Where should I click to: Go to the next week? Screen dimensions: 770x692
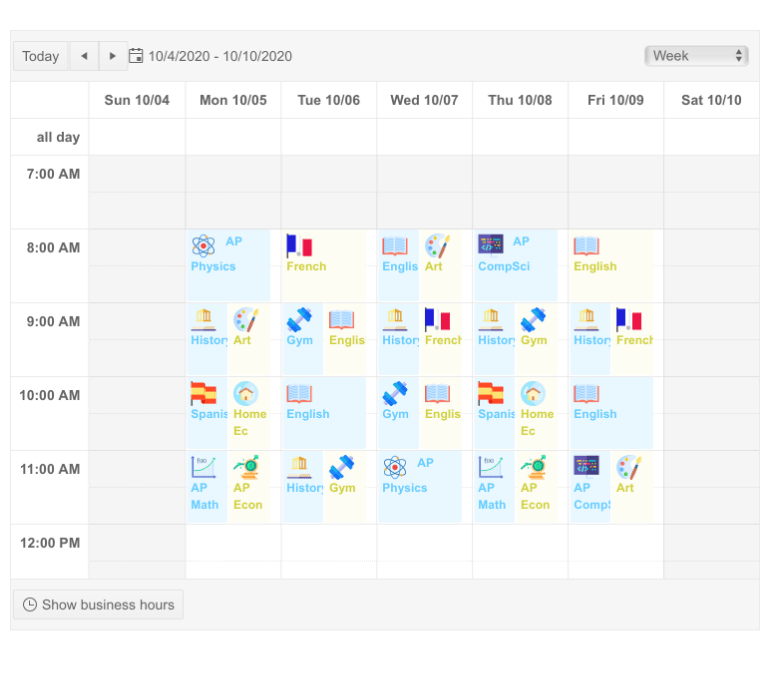coord(113,56)
